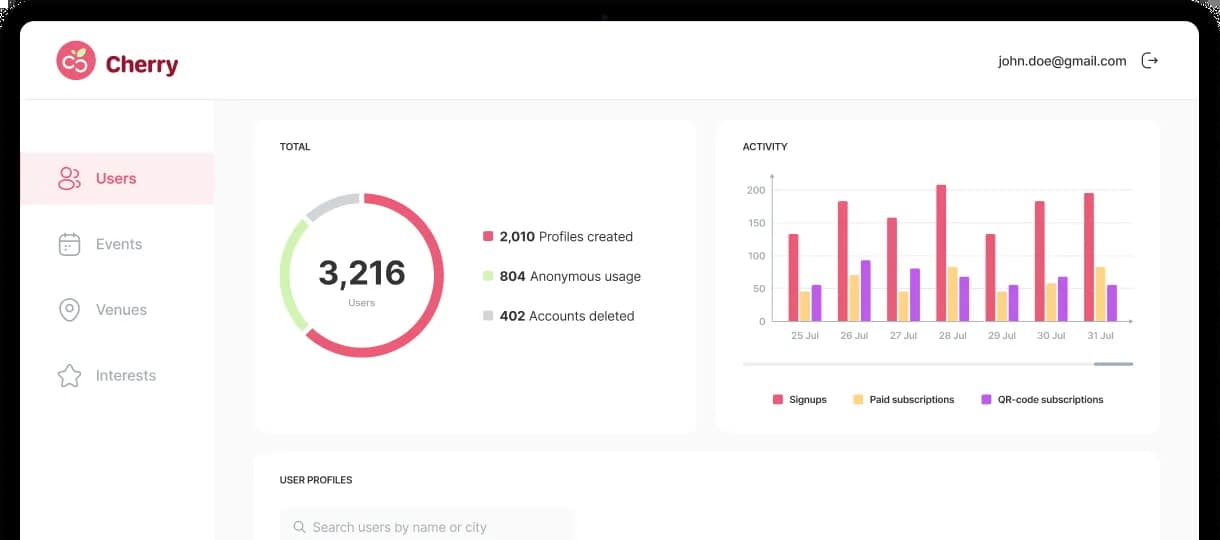
Task: Click the Venues location pin icon
Action: [x=69, y=310]
